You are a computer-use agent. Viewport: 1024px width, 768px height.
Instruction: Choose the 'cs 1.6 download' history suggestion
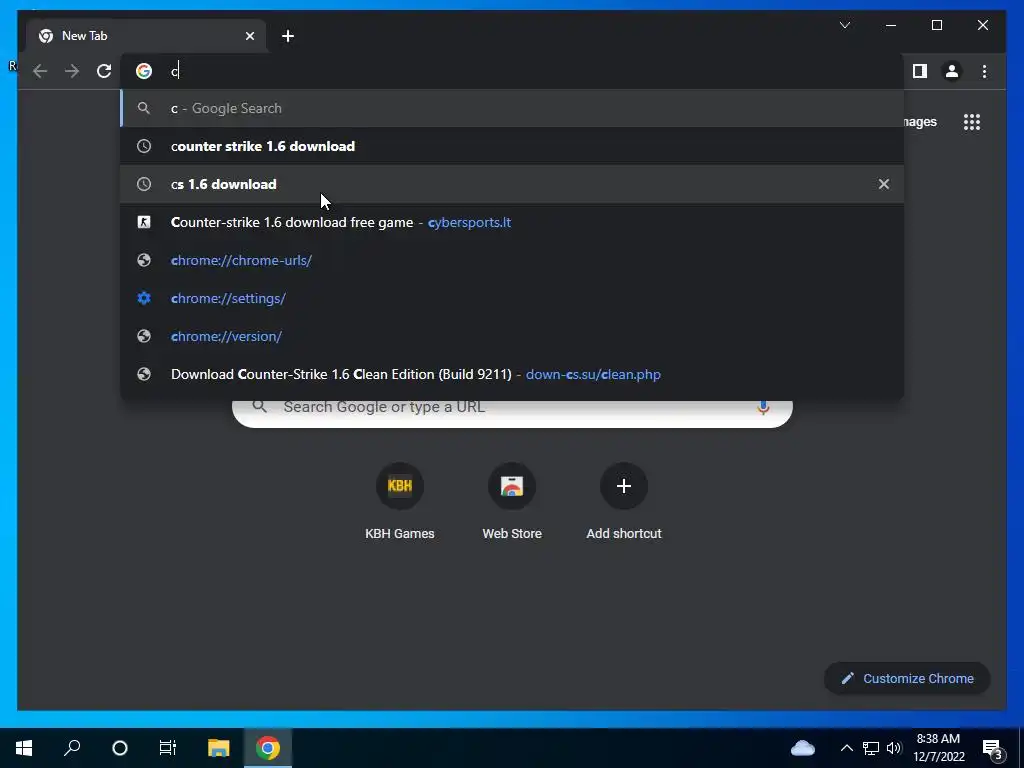pos(513,184)
